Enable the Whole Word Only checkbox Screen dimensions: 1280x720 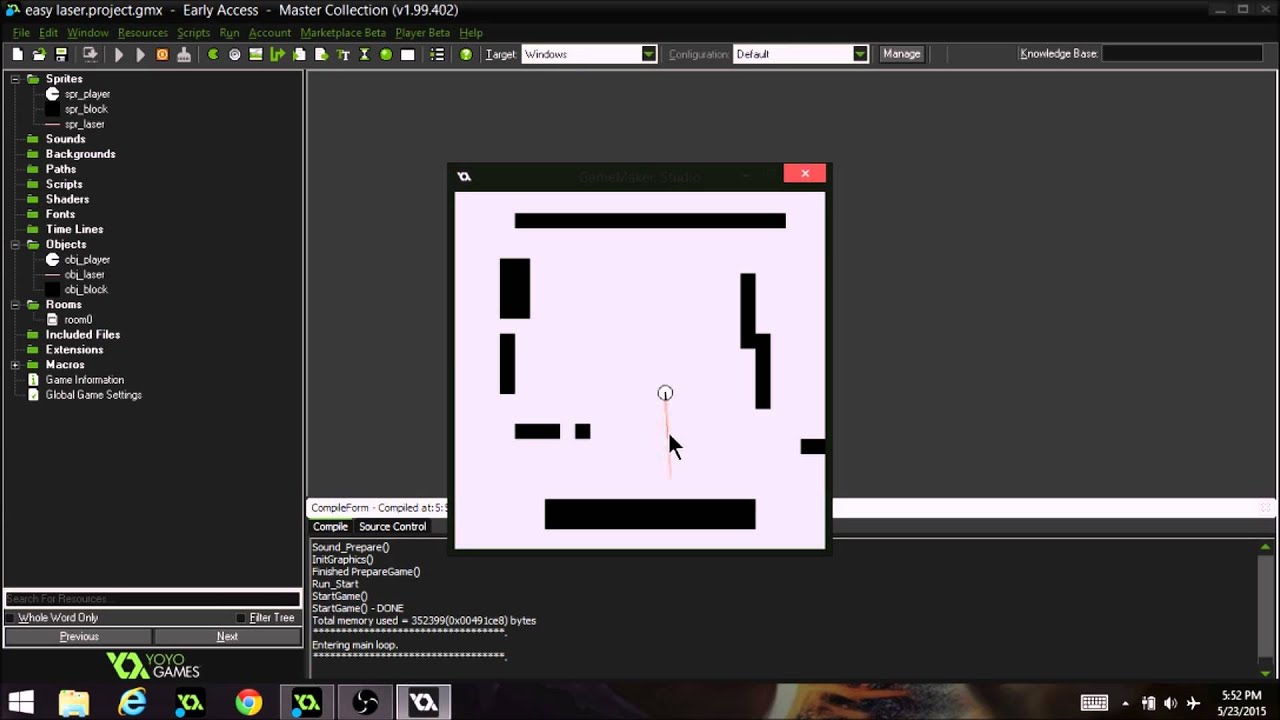(11, 618)
